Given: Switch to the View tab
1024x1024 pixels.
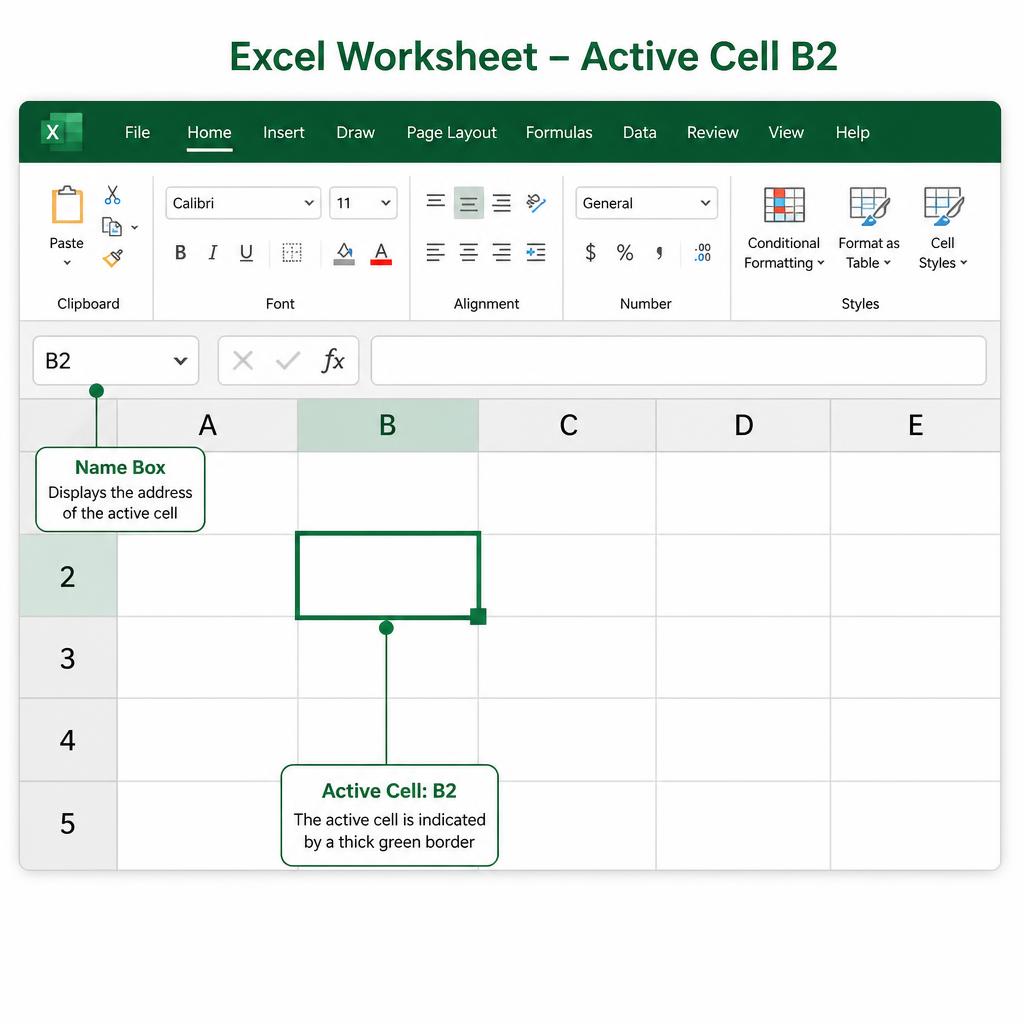Looking at the screenshot, I should pos(786,133).
